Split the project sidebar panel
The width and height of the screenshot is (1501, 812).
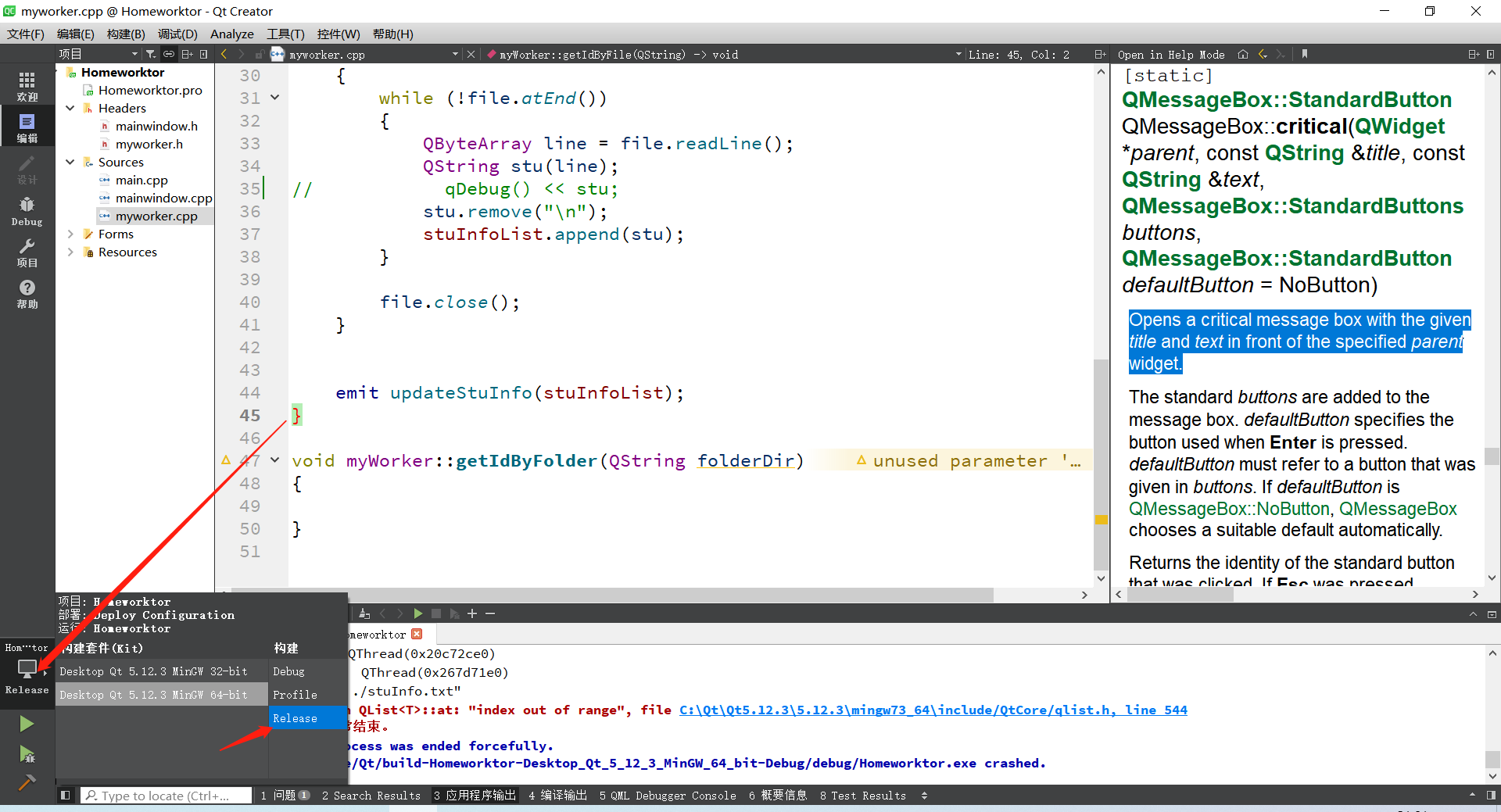point(187,54)
